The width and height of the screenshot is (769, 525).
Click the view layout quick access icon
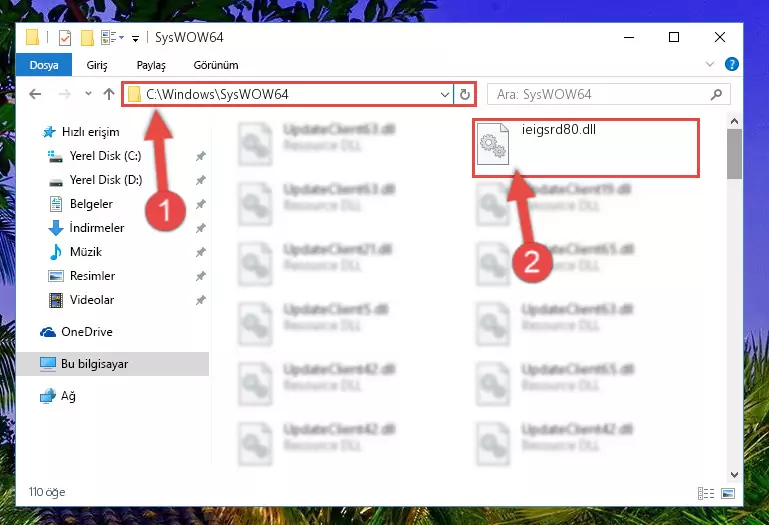tap(109, 37)
